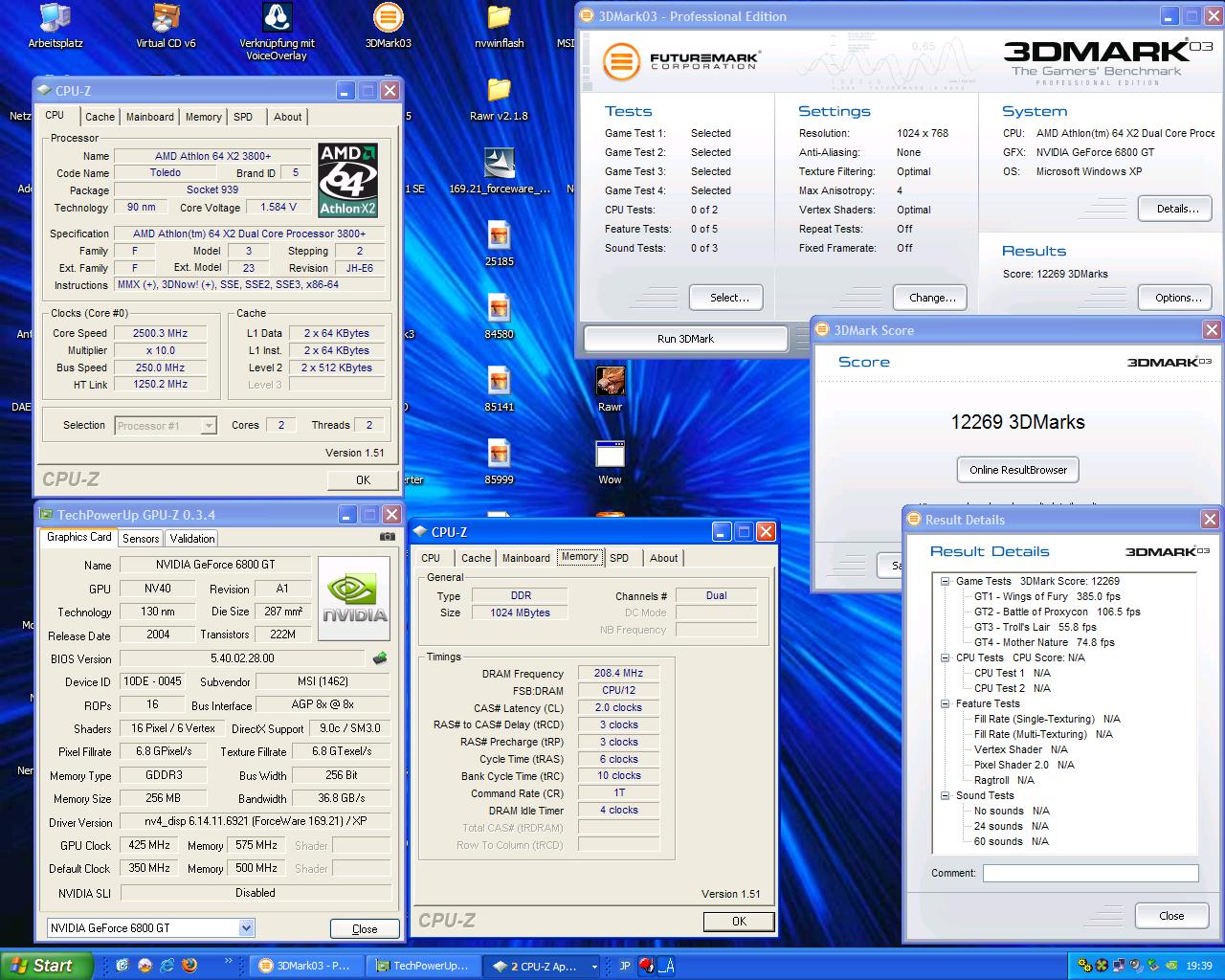The width and height of the screenshot is (1225, 980).
Task: Launch Firefox from the quick launch bar
Action: tap(190, 966)
